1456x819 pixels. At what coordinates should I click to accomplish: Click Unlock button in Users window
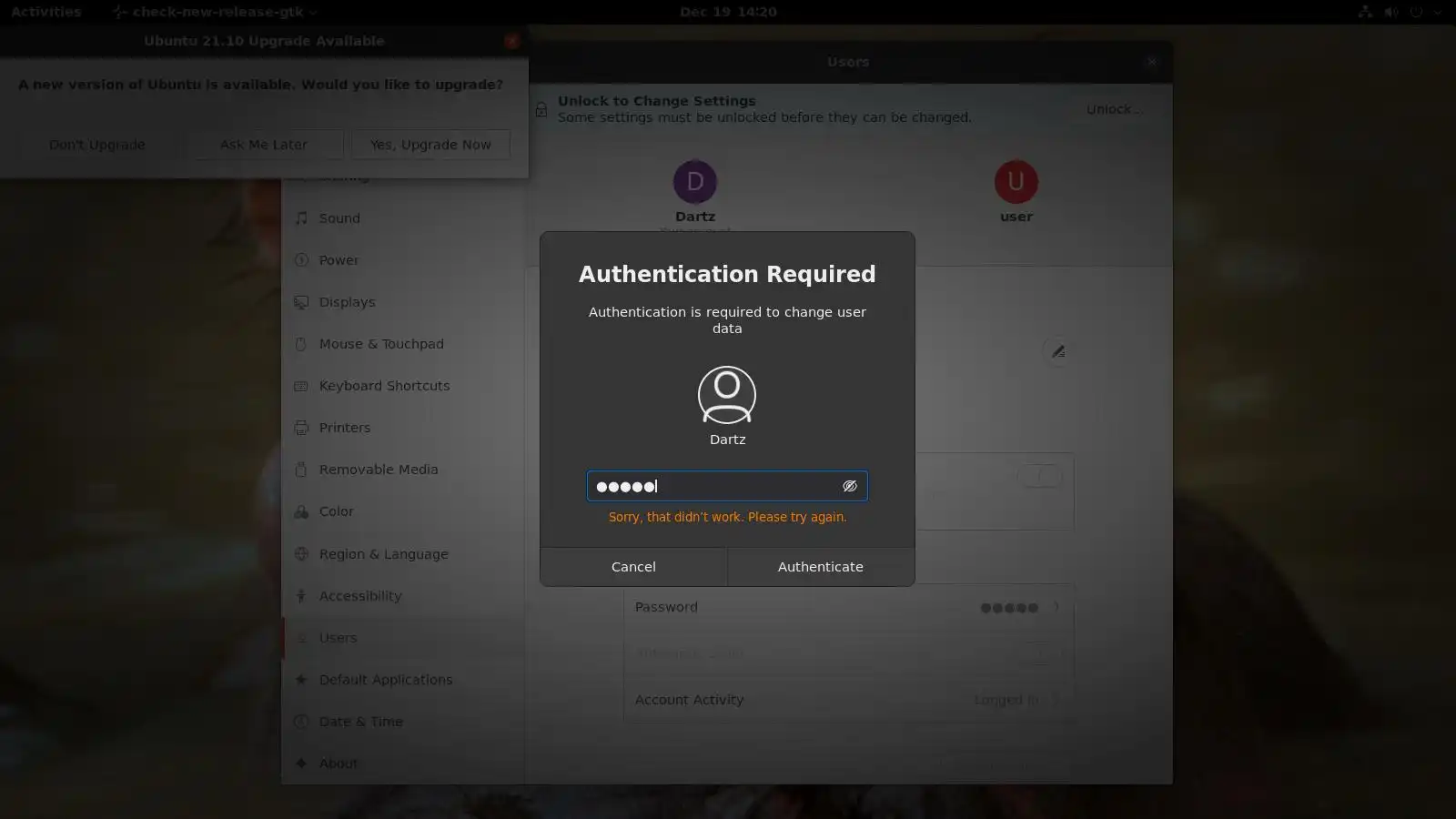click(x=1113, y=109)
